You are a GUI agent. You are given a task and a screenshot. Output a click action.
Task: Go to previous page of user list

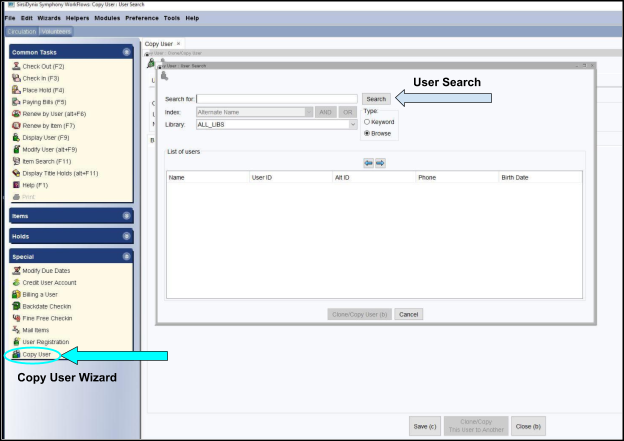369,163
